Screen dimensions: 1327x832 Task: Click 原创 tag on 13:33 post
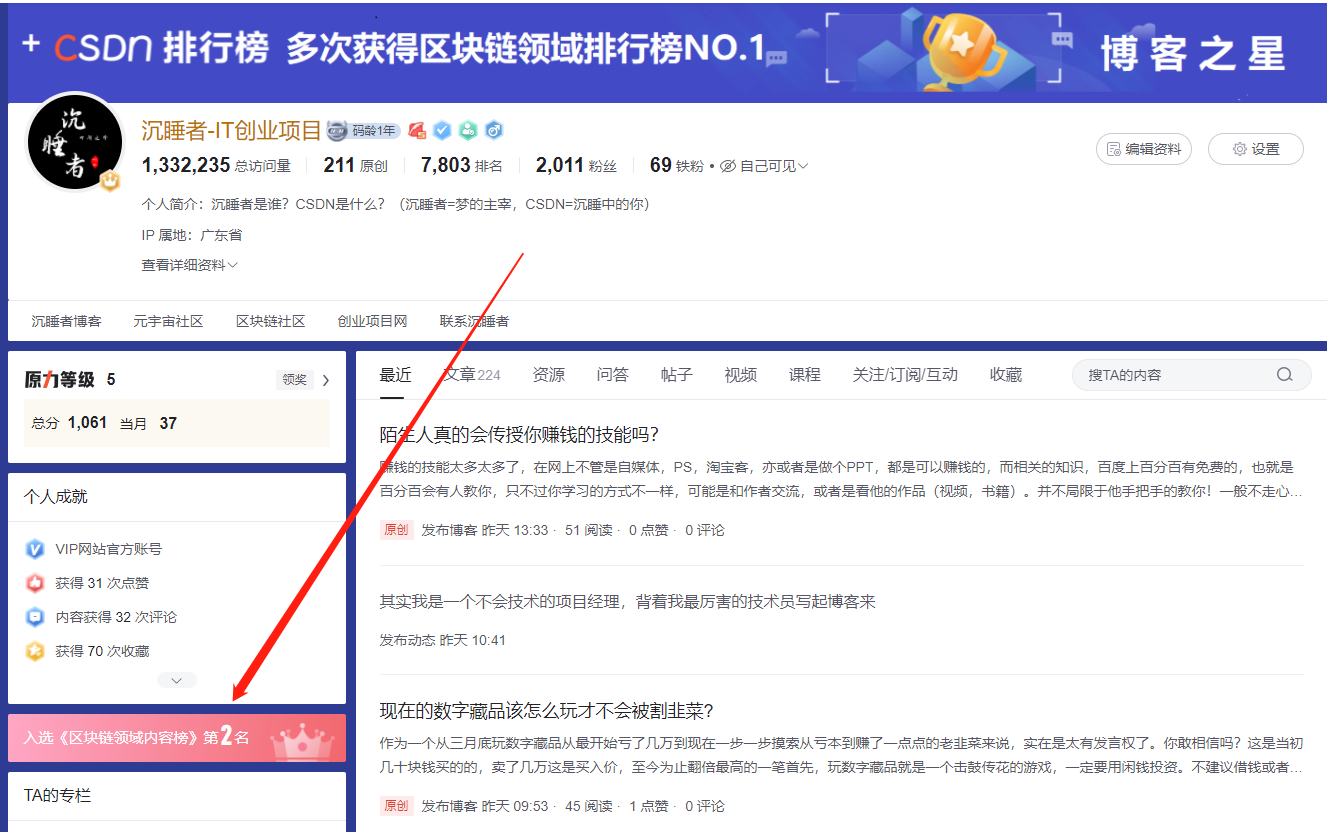(397, 530)
